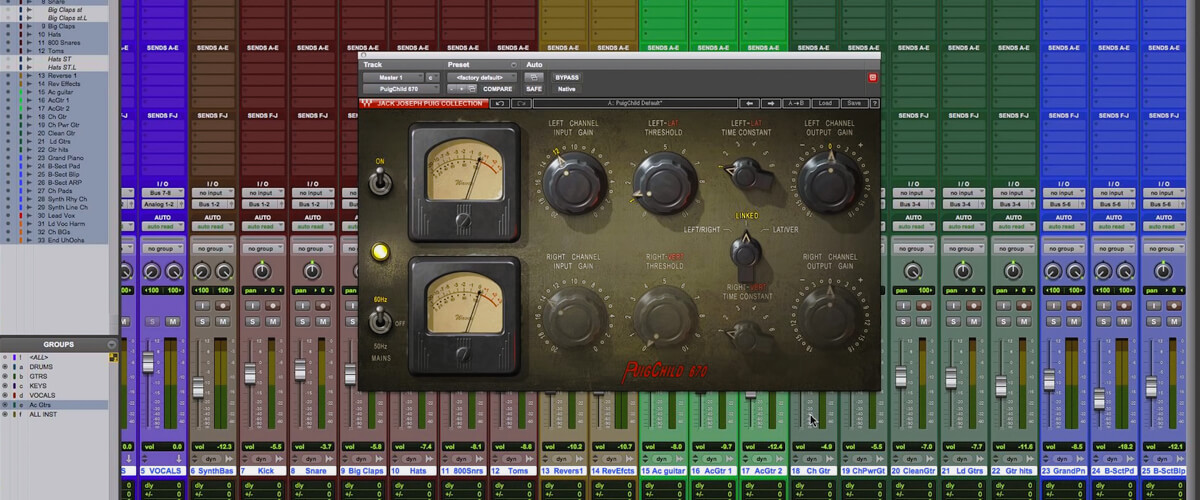The width and height of the screenshot is (1200, 500).
Task: Open plugin automation enable window icon
Action: click(x=534, y=77)
